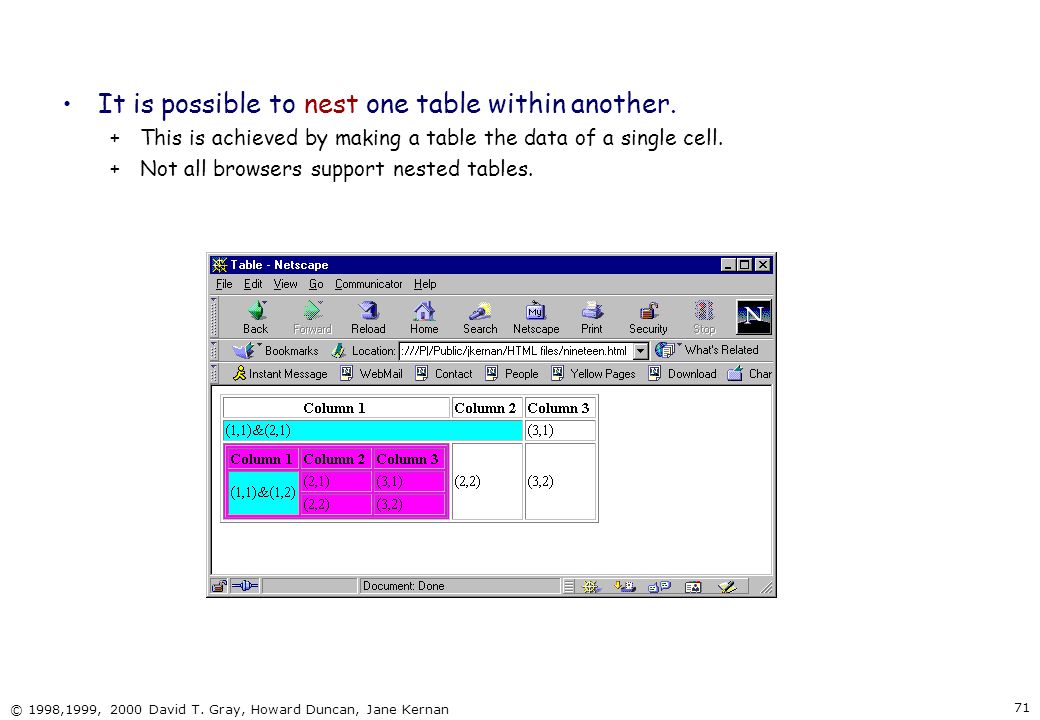This screenshot has height=720, width=1040.
Task: Click the status bar security padlock icon
Action: point(219,585)
